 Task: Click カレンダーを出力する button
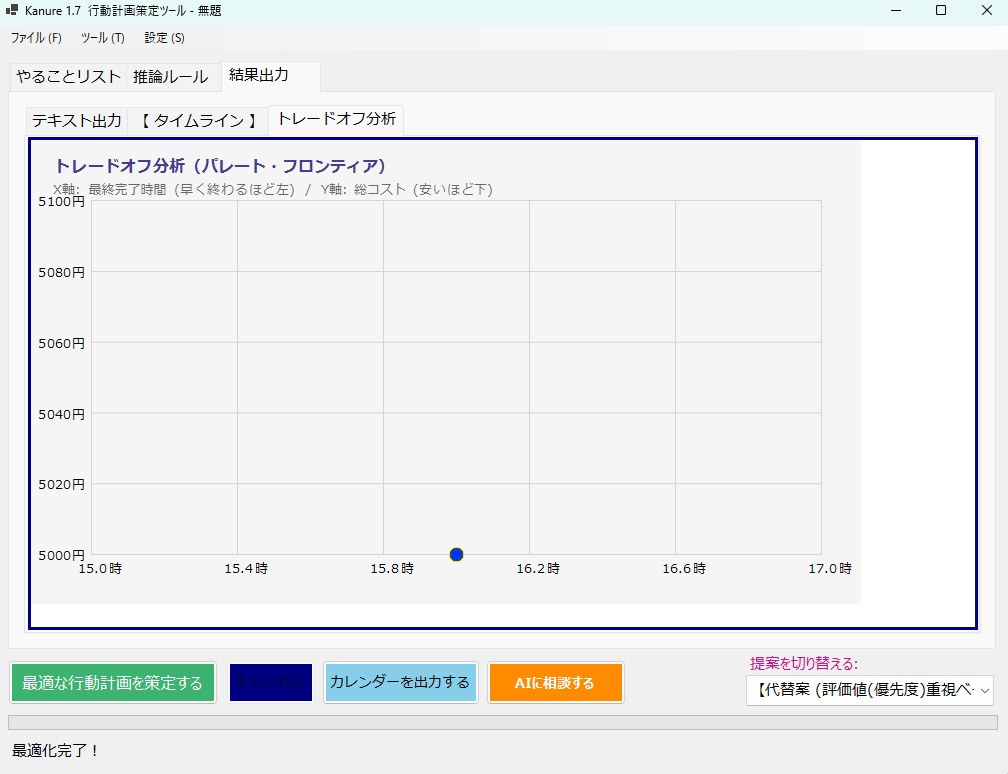point(400,683)
